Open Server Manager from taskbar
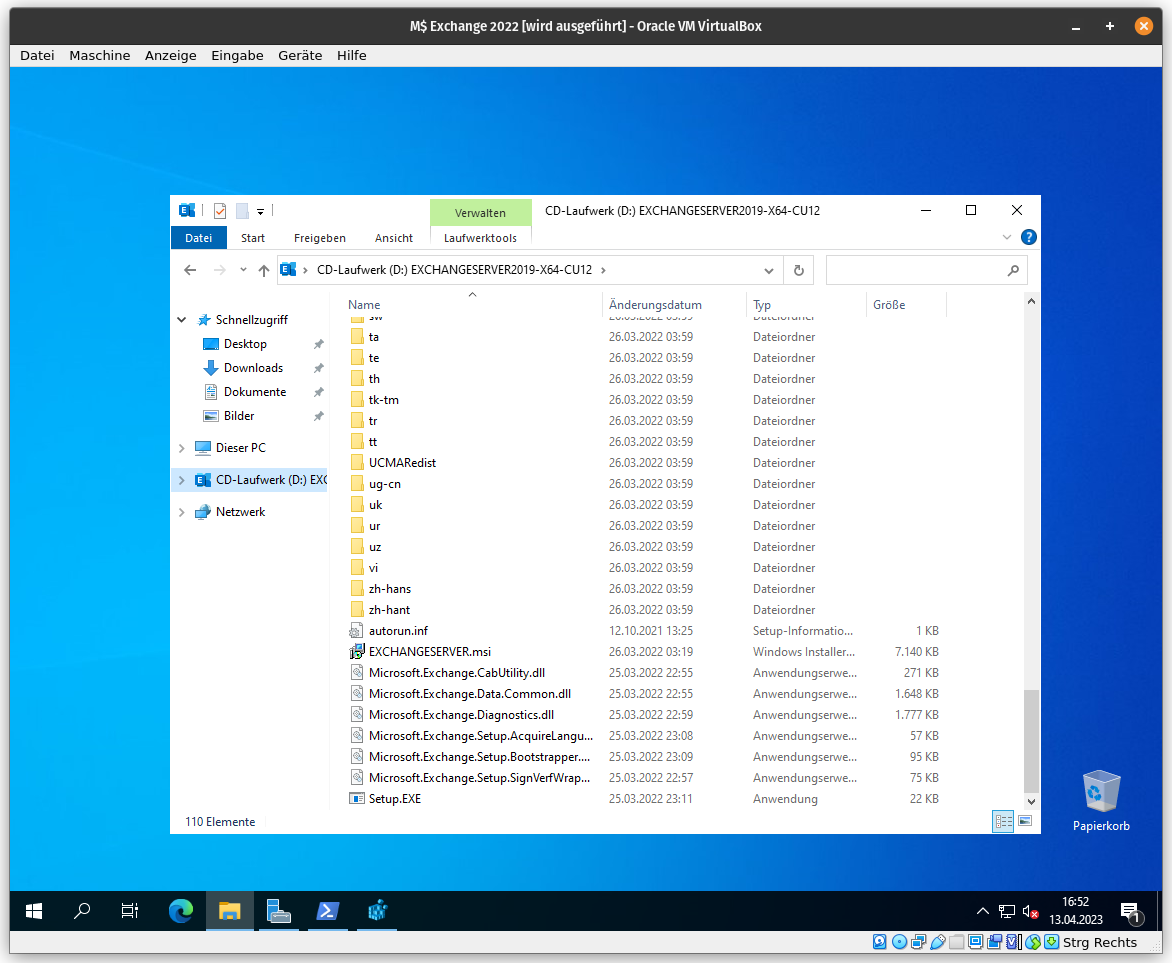The width and height of the screenshot is (1172, 963). [279, 911]
